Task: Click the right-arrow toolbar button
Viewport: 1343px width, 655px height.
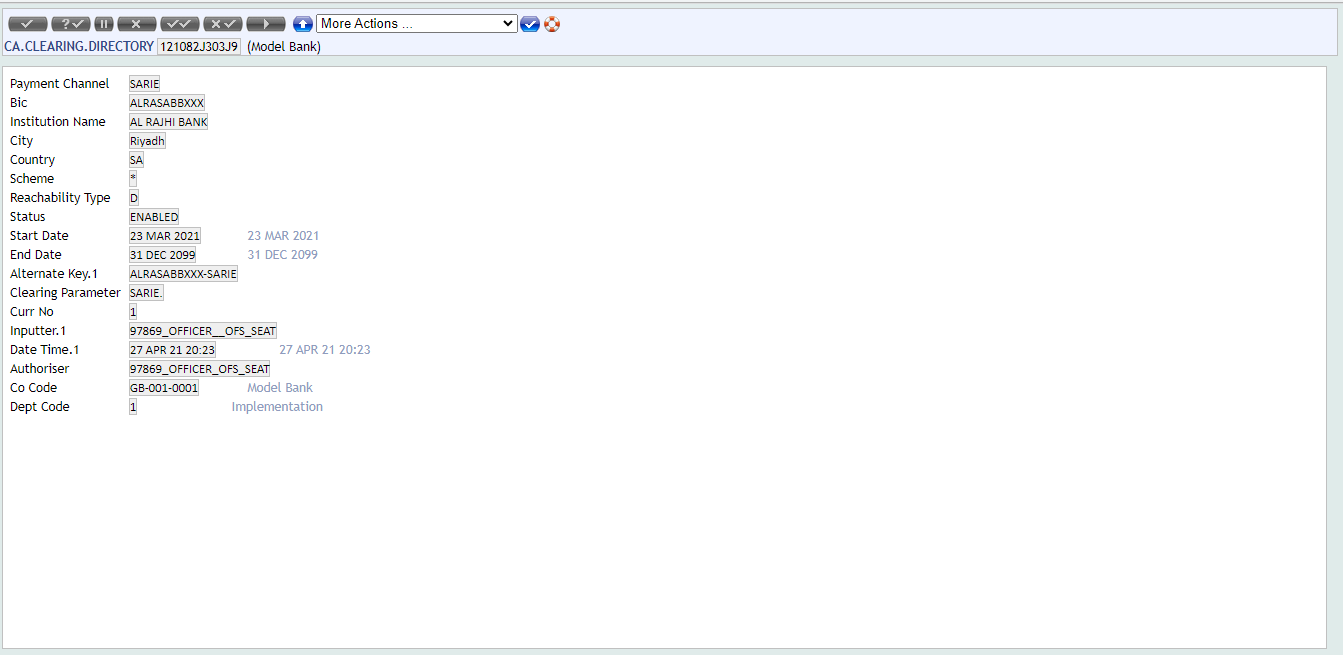Action: point(266,24)
